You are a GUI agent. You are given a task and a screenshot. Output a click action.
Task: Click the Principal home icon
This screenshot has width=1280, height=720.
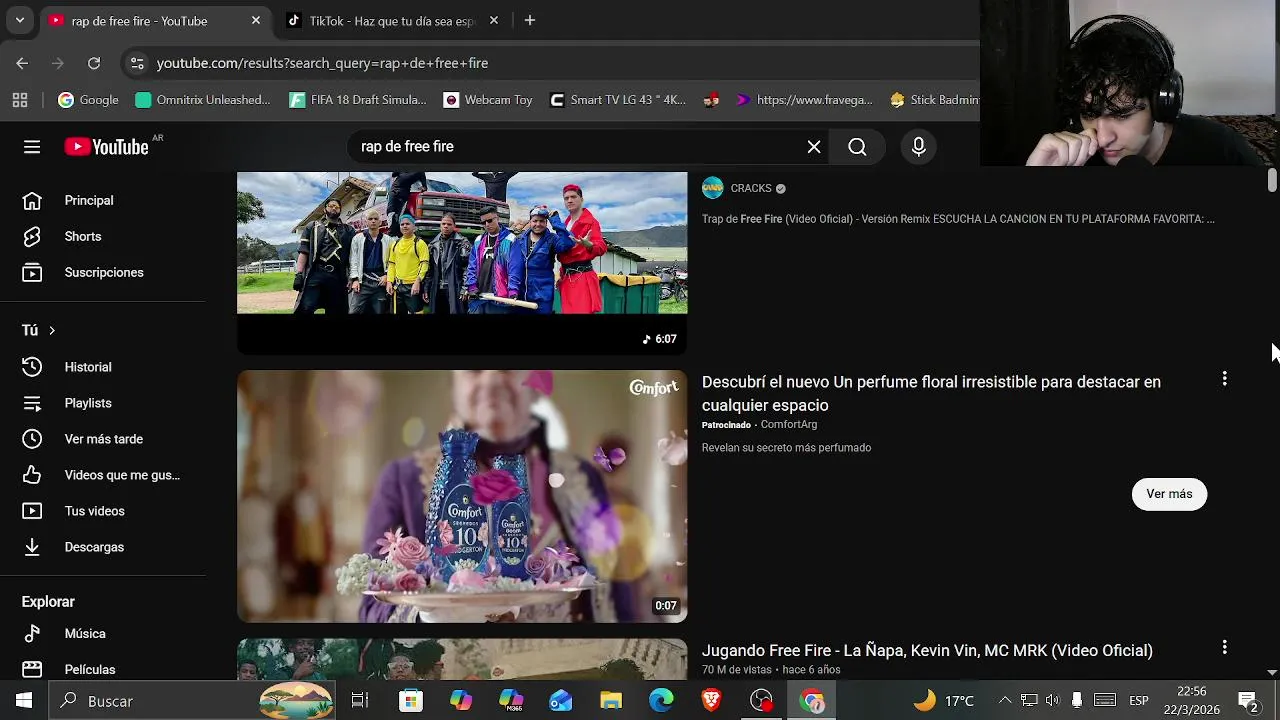pos(32,200)
